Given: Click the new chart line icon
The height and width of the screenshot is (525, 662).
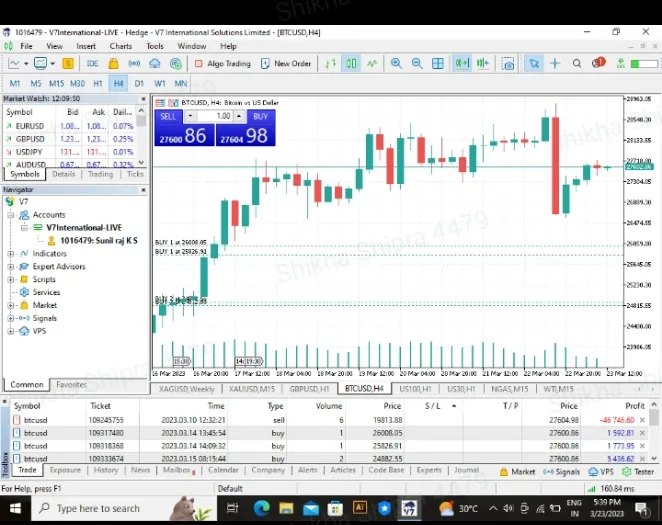Looking at the screenshot, I should [14, 64].
